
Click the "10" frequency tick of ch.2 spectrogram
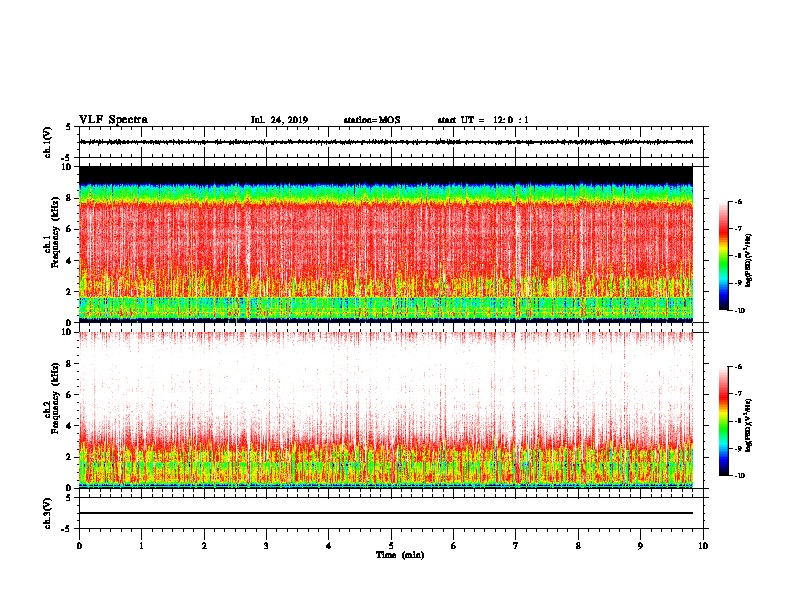tap(66, 332)
